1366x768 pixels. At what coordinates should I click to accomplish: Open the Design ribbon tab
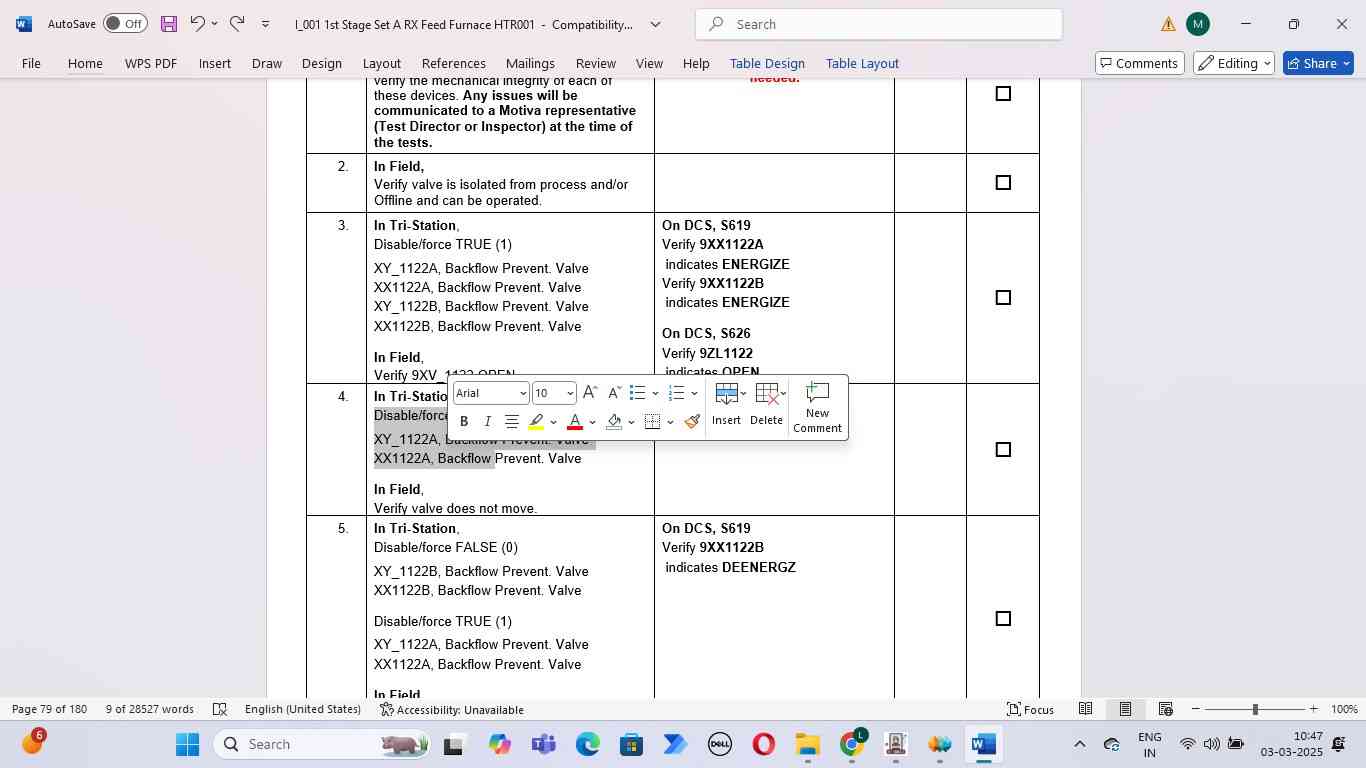tap(322, 63)
